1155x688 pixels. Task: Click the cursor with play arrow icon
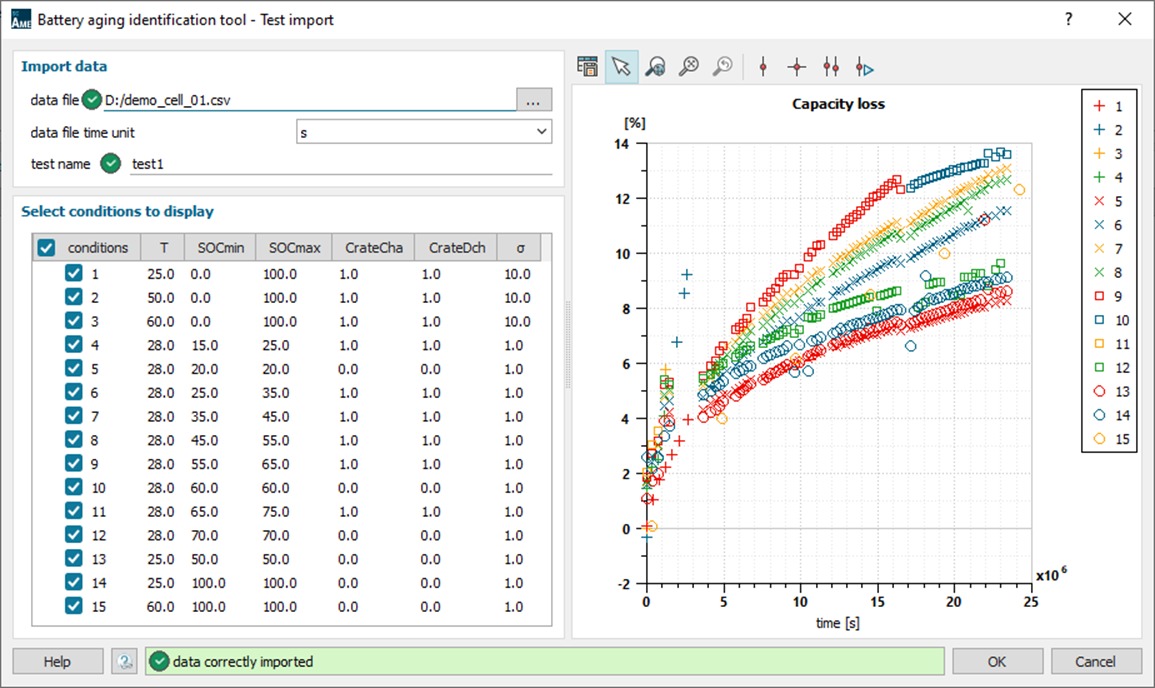coord(864,67)
